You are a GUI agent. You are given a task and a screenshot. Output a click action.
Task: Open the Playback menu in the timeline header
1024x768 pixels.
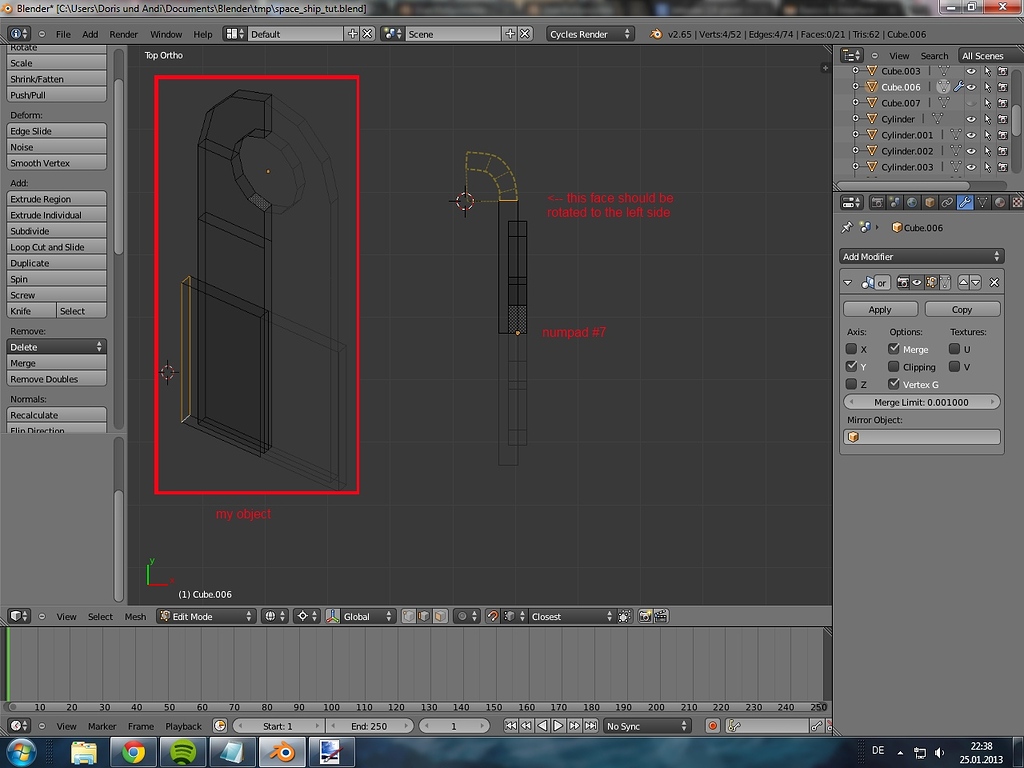pyautogui.click(x=184, y=726)
